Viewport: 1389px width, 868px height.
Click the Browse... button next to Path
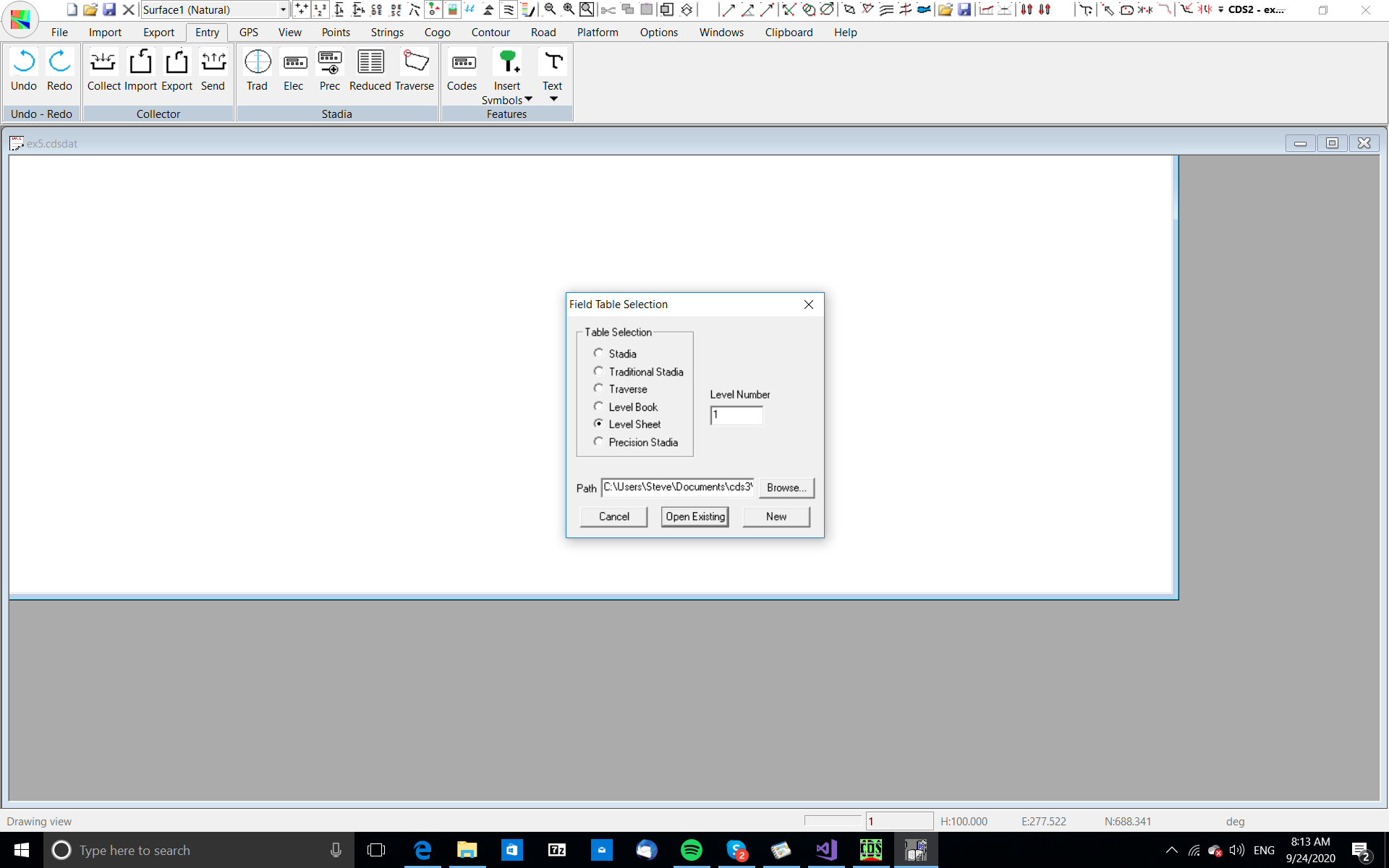pos(786,488)
